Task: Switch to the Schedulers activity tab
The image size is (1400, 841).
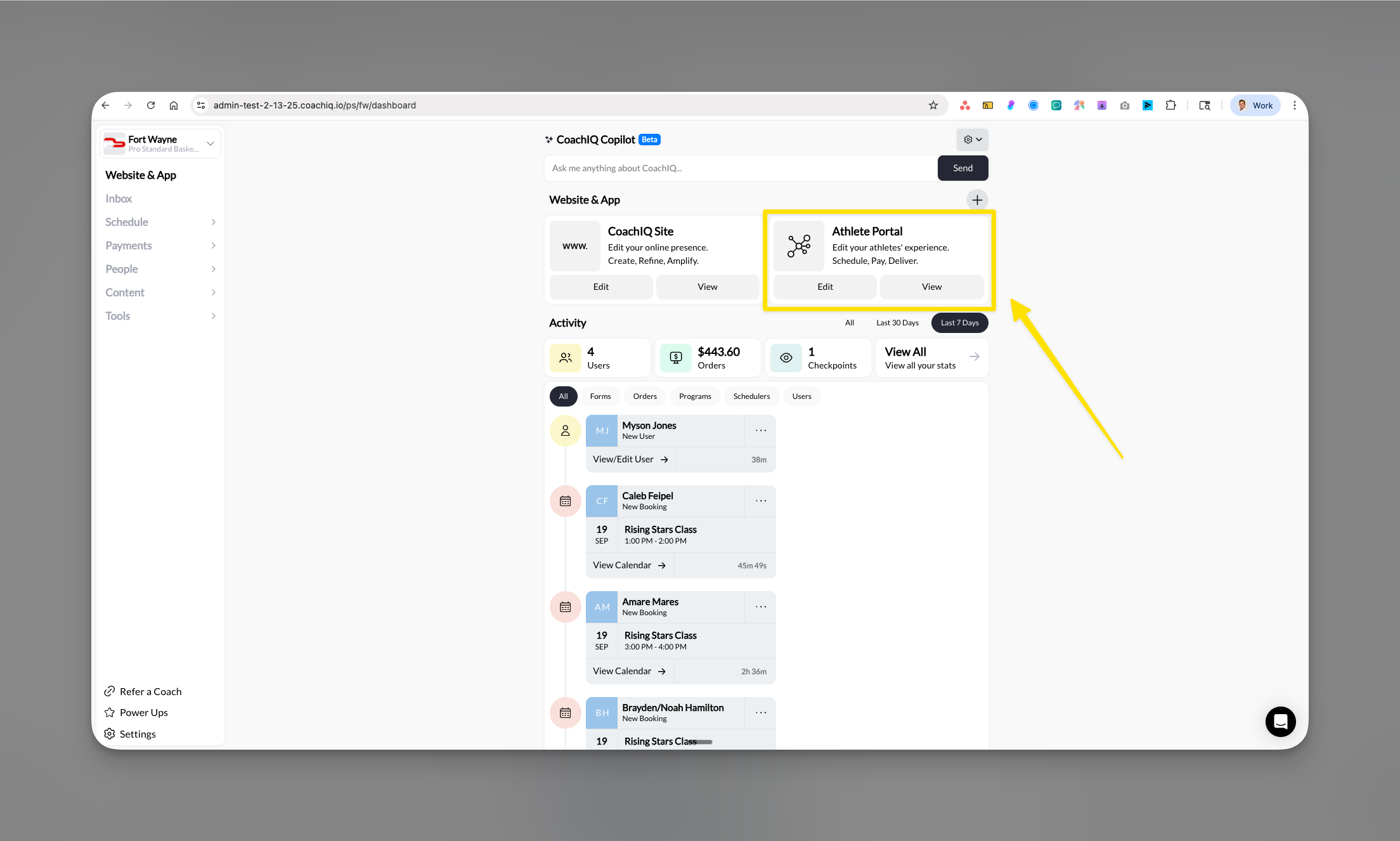Action: (x=751, y=396)
